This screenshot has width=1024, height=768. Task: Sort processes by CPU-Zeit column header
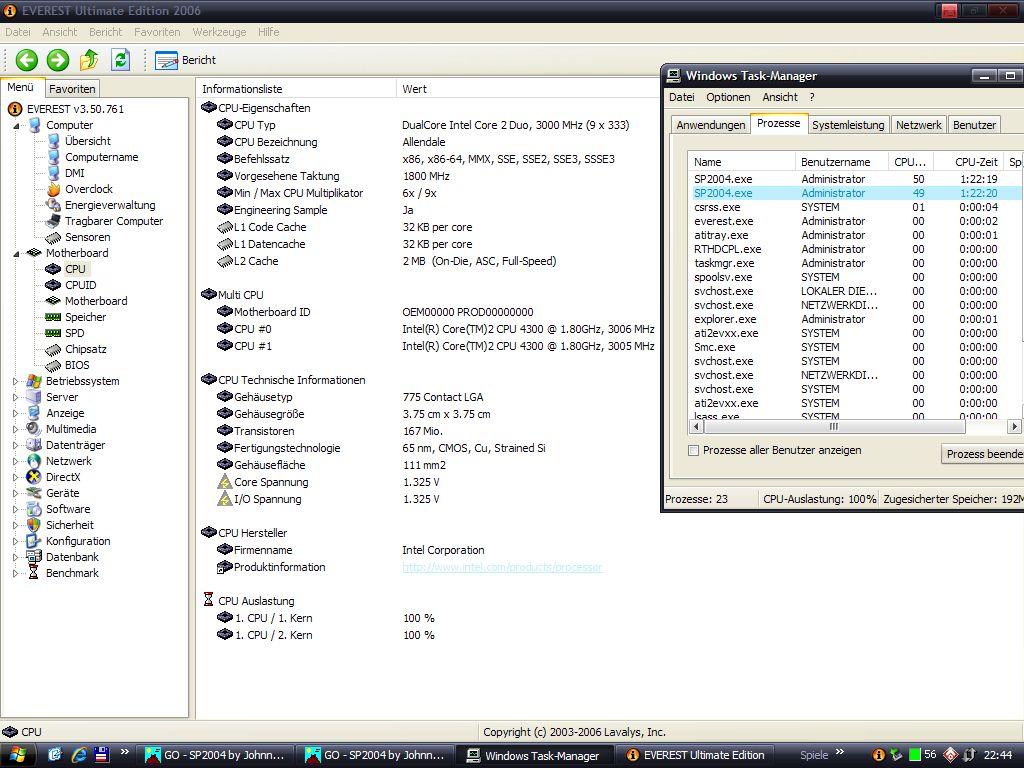tap(970, 162)
